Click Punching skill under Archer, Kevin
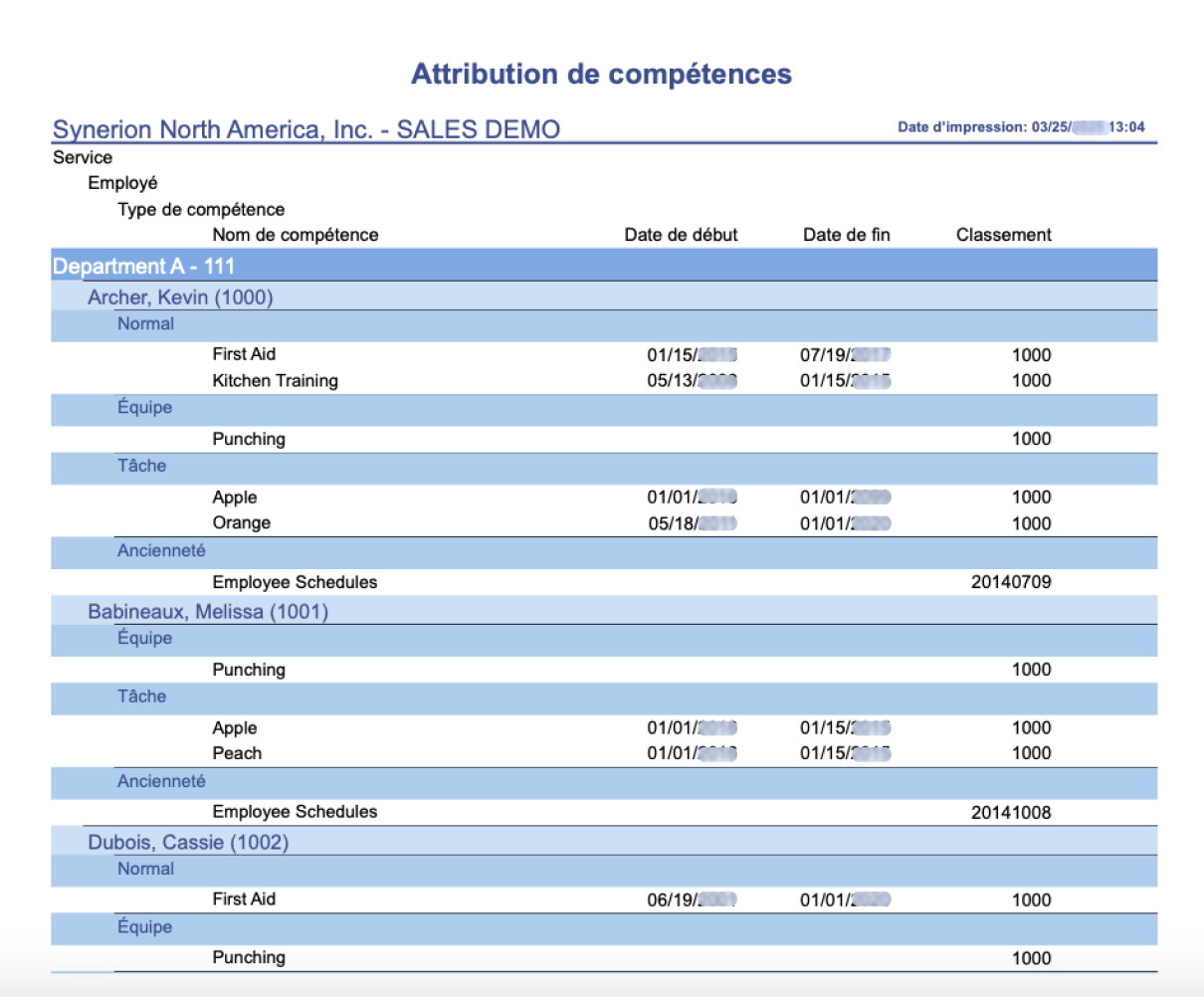The image size is (1204, 997). coord(249,439)
